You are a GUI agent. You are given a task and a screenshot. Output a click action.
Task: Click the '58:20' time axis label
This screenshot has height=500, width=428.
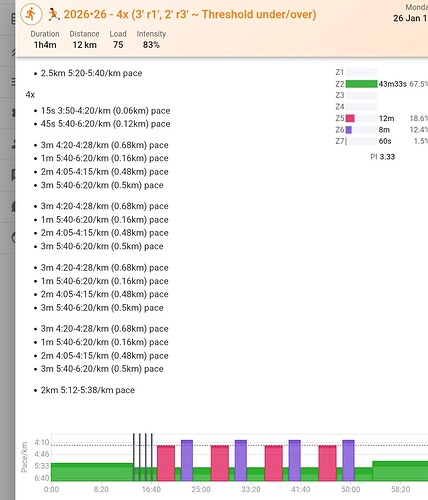coord(400,489)
